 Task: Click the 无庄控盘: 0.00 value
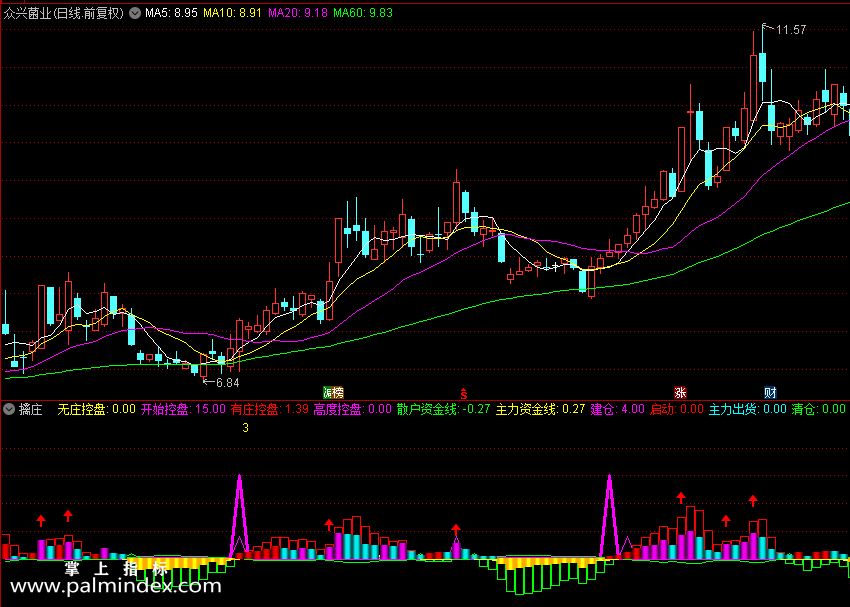[x=96, y=409]
